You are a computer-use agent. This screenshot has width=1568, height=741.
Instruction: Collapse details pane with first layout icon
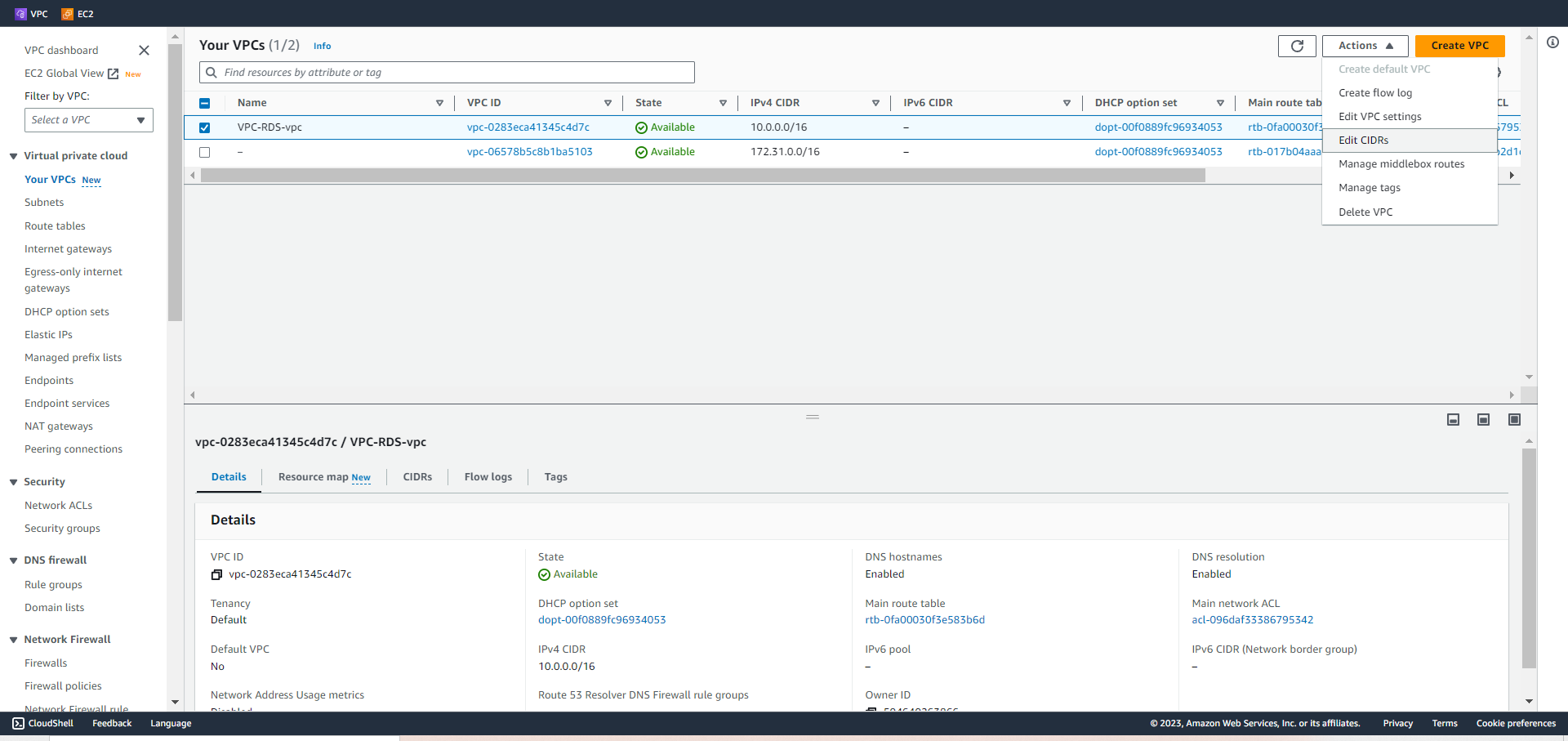pyautogui.click(x=1453, y=420)
